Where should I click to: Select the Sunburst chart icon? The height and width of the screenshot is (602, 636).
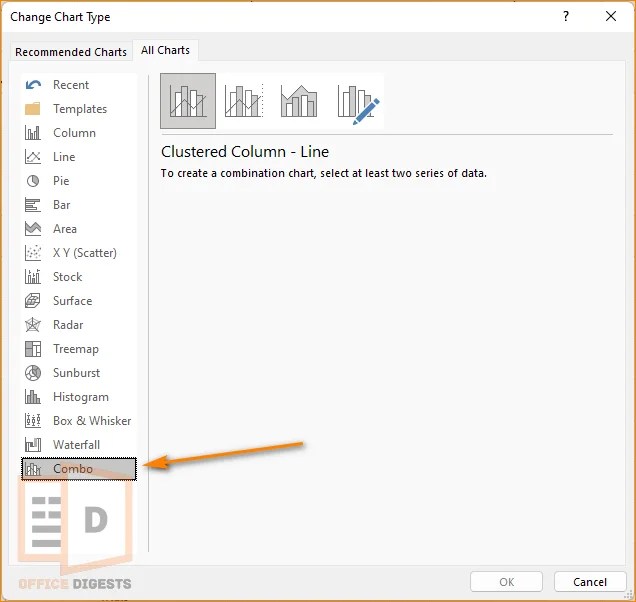tap(33, 373)
